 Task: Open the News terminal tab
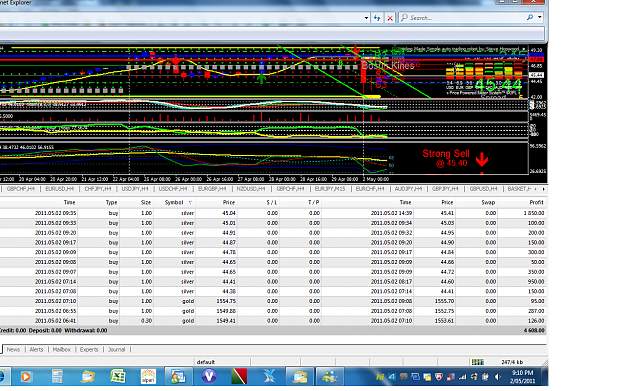coord(13,350)
